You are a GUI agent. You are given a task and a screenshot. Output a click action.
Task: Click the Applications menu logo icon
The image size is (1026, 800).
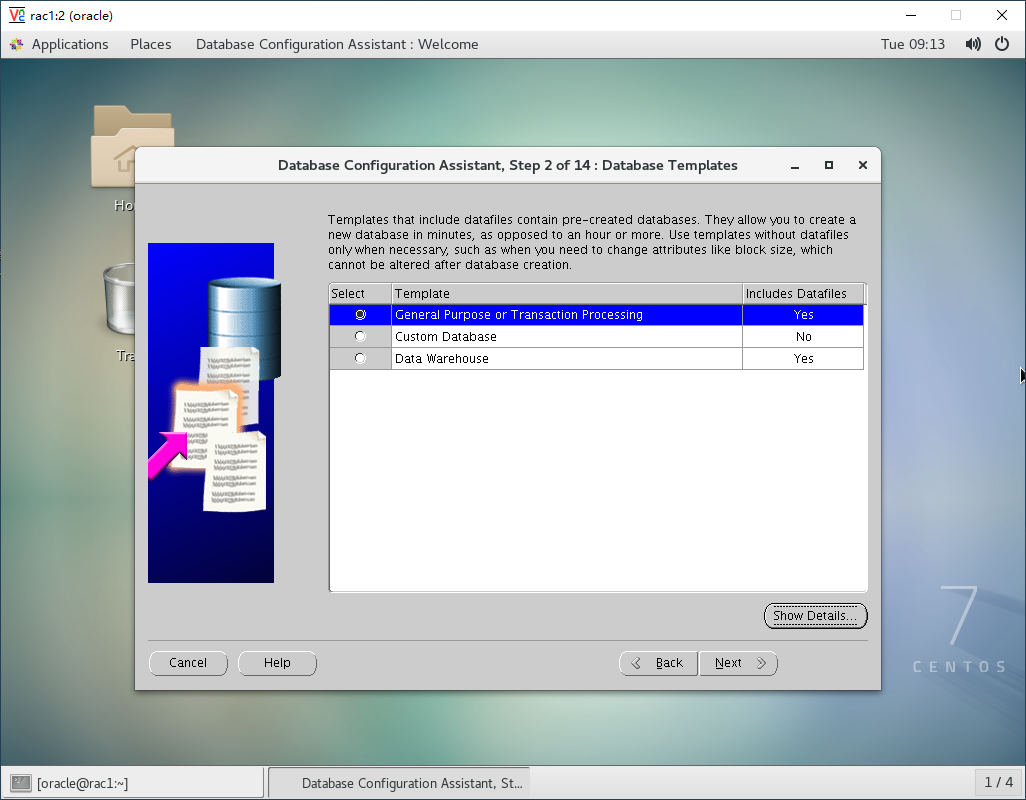16,44
